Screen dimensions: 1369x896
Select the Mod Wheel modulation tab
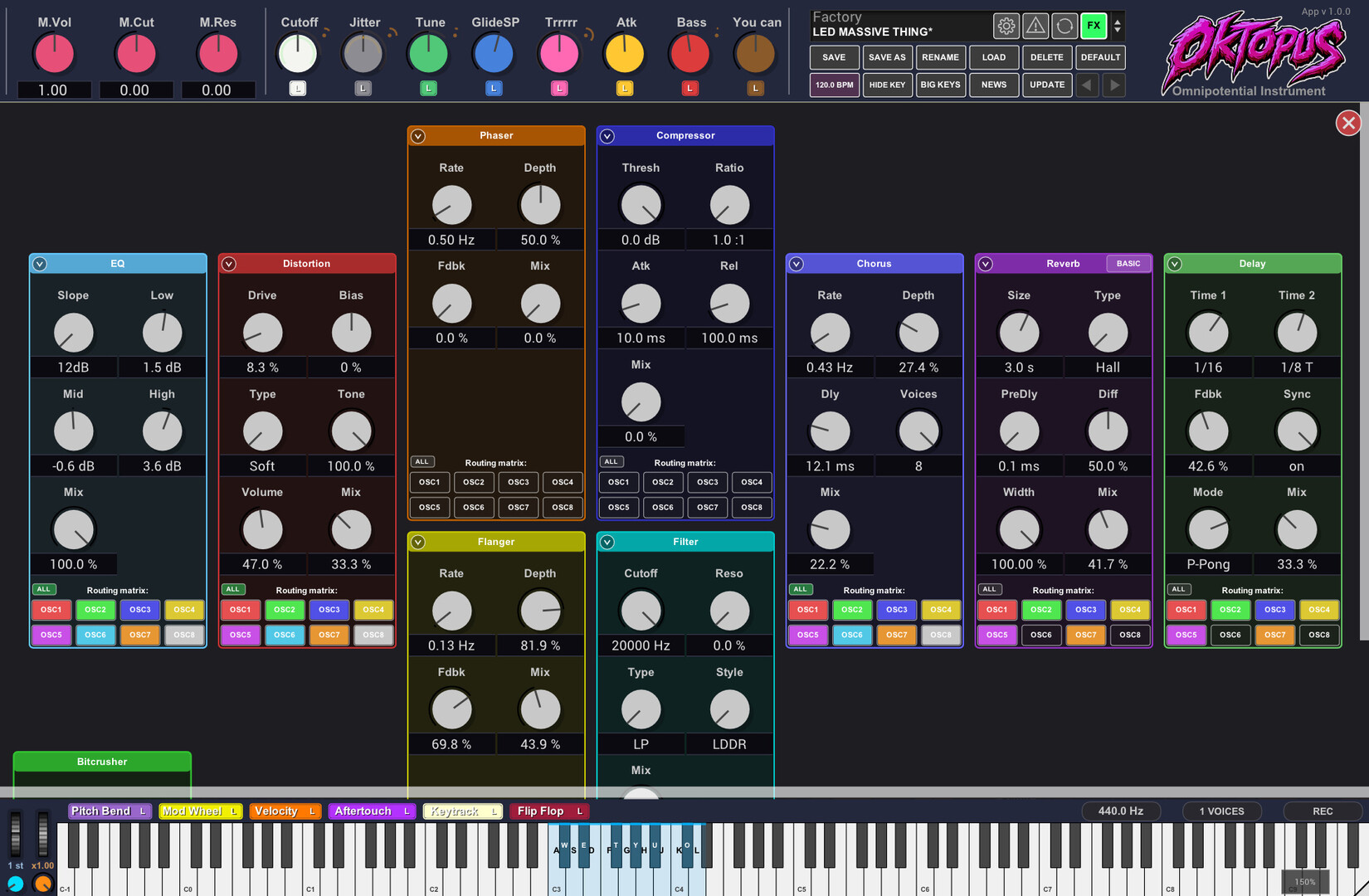point(201,811)
